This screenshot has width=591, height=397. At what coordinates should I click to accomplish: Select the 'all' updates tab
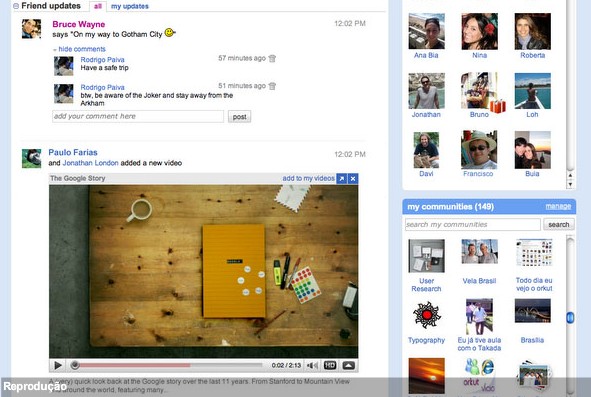[98, 6]
